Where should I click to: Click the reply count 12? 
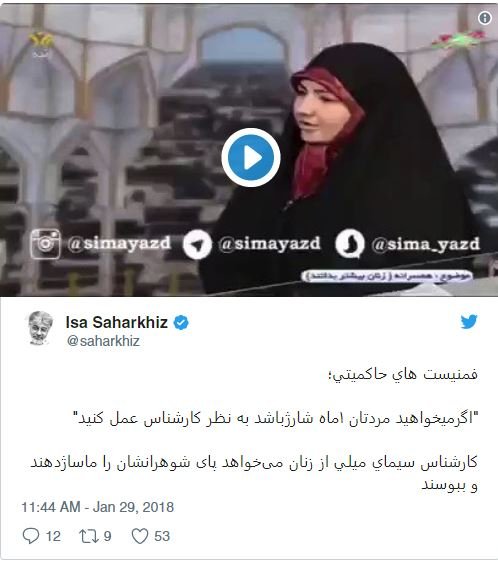coord(53,536)
